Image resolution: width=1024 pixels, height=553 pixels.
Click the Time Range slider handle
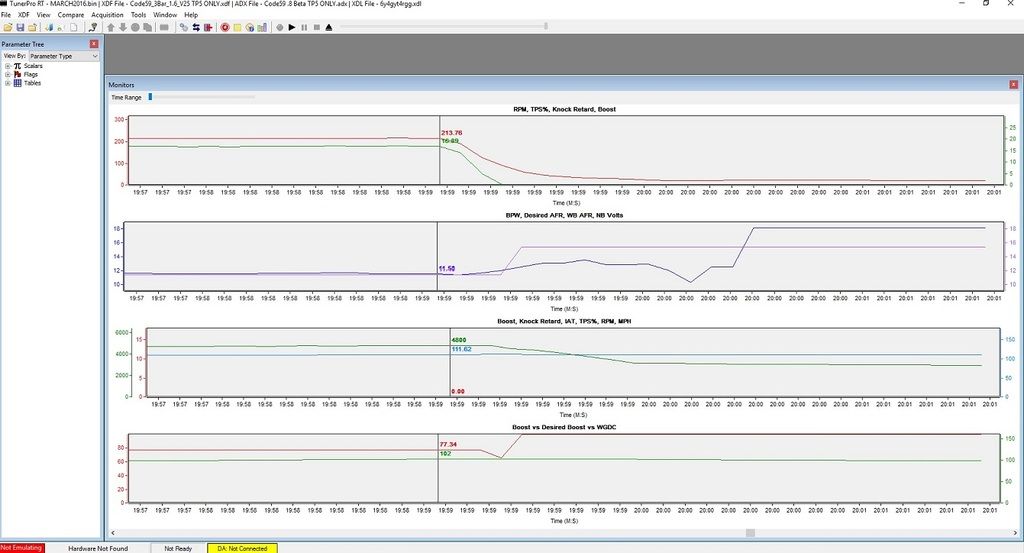[150, 97]
